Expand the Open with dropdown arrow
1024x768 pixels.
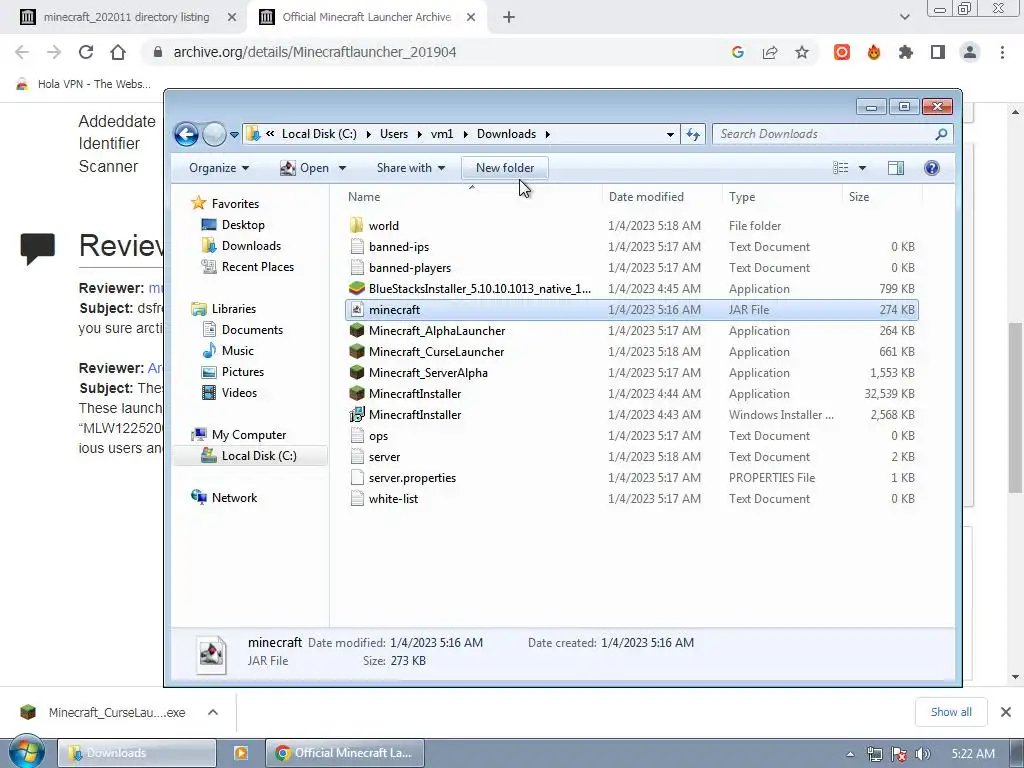coord(342,168)
